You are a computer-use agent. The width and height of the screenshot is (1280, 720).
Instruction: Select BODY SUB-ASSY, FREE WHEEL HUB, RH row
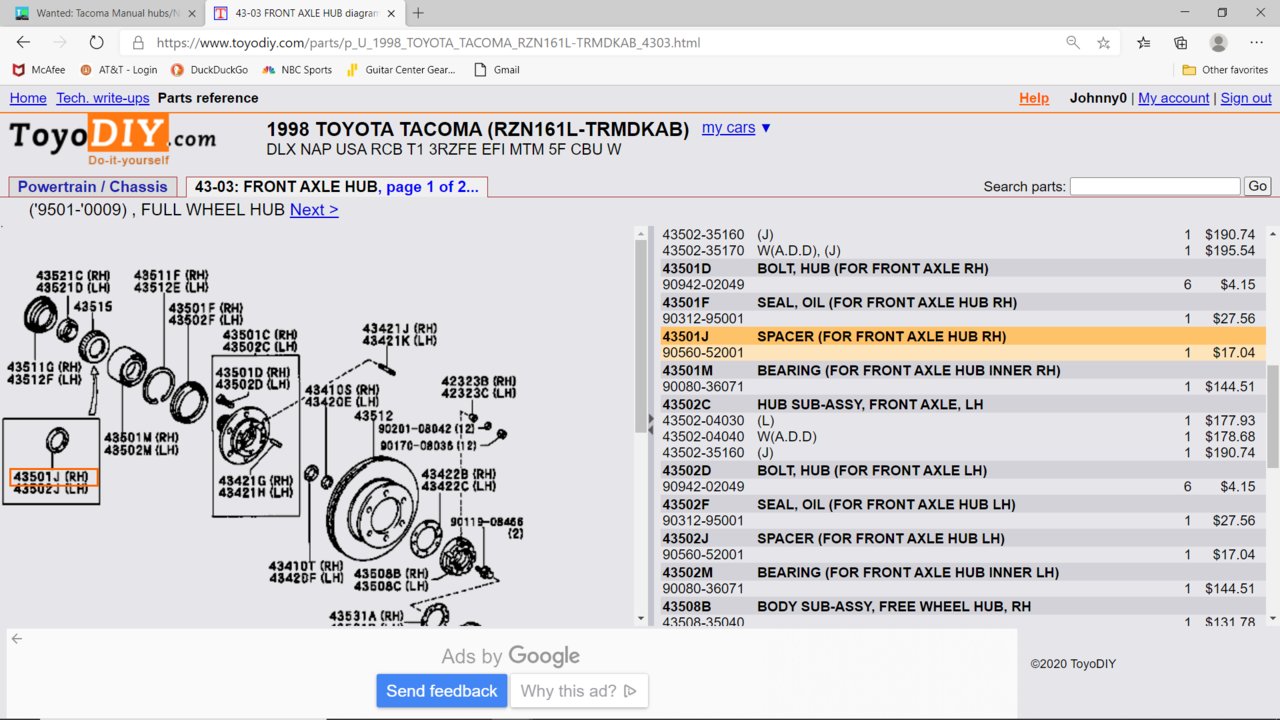(x=963, y=606)
